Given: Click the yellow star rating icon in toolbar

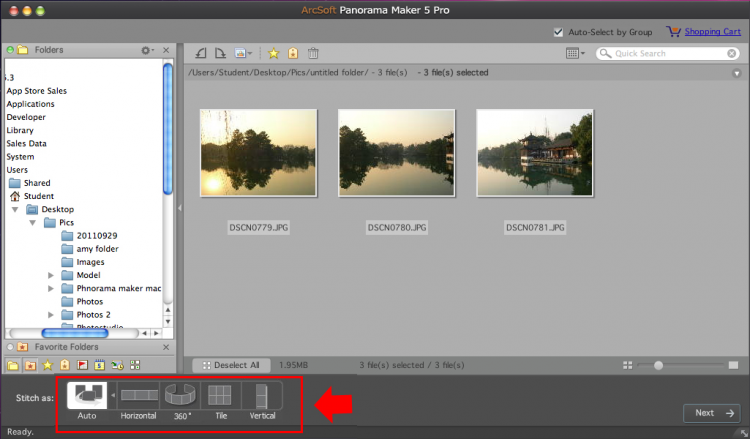Looking at the screenshot, I should point(274,54).
